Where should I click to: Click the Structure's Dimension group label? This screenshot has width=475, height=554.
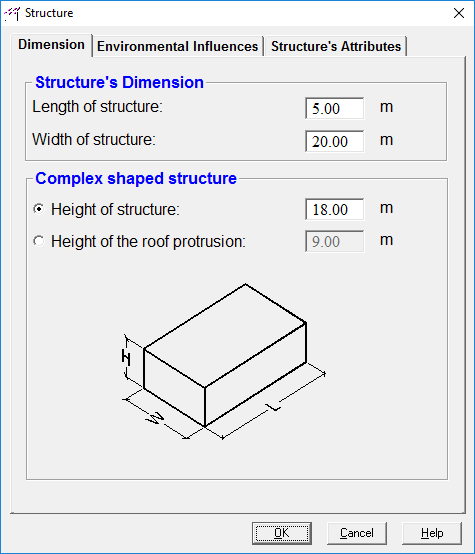click(x=119, y=82)
